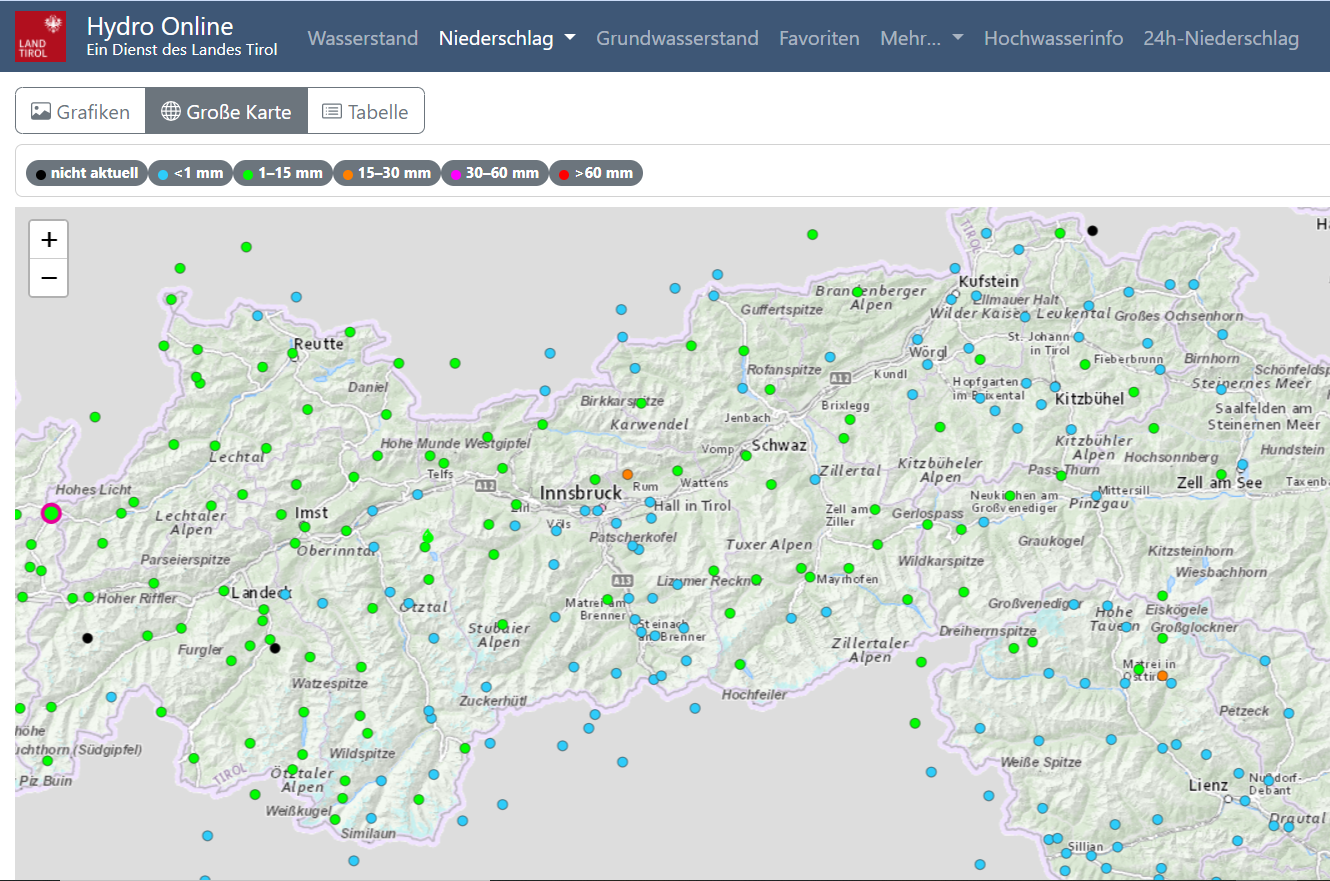This screenshot has height=881, width=1330.
Task: Toggle the 'nicht aktuell' legend badge
Action: (x=87, y=173)
